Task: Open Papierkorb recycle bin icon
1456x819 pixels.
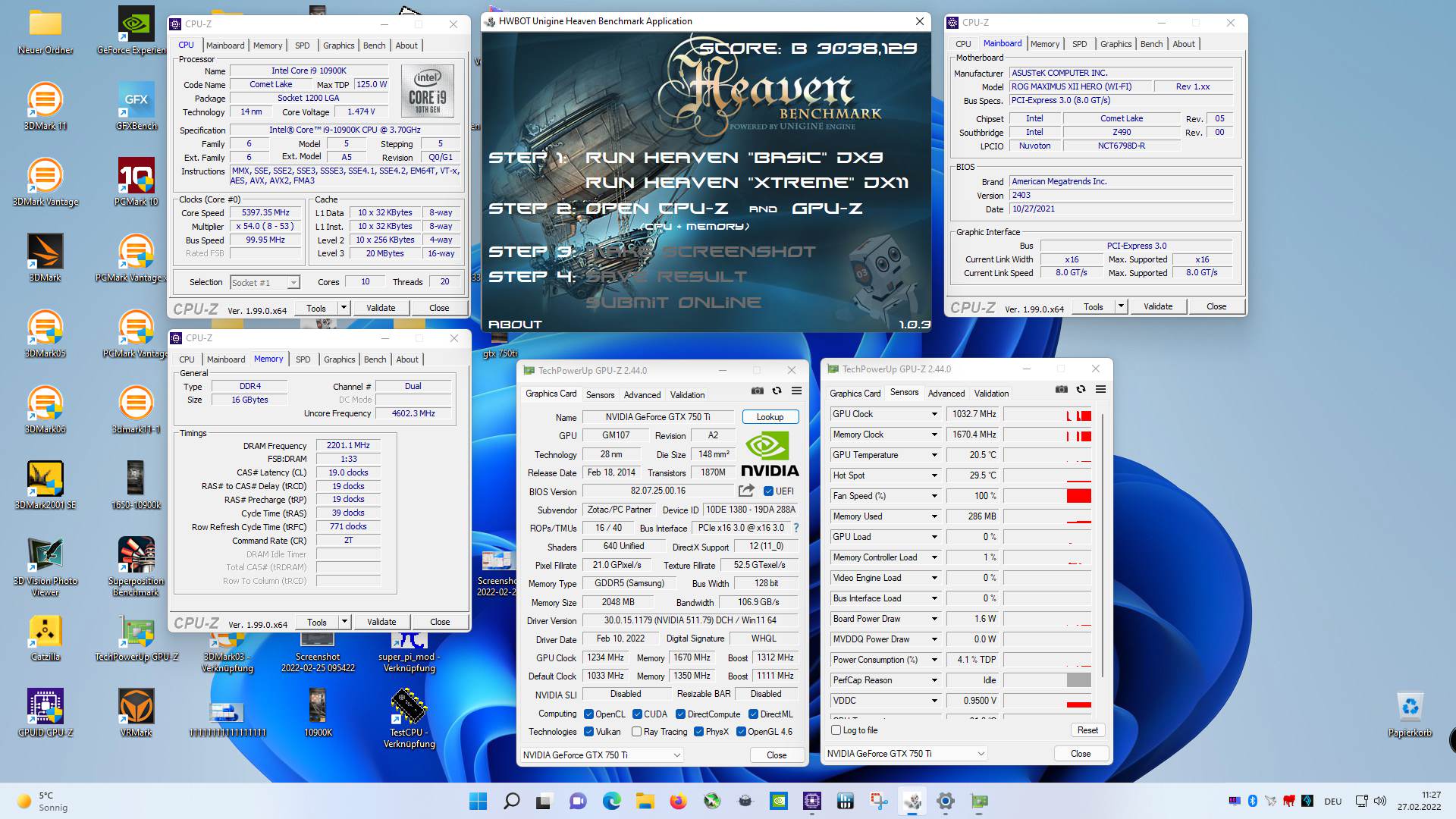Action: [1410, 714]
